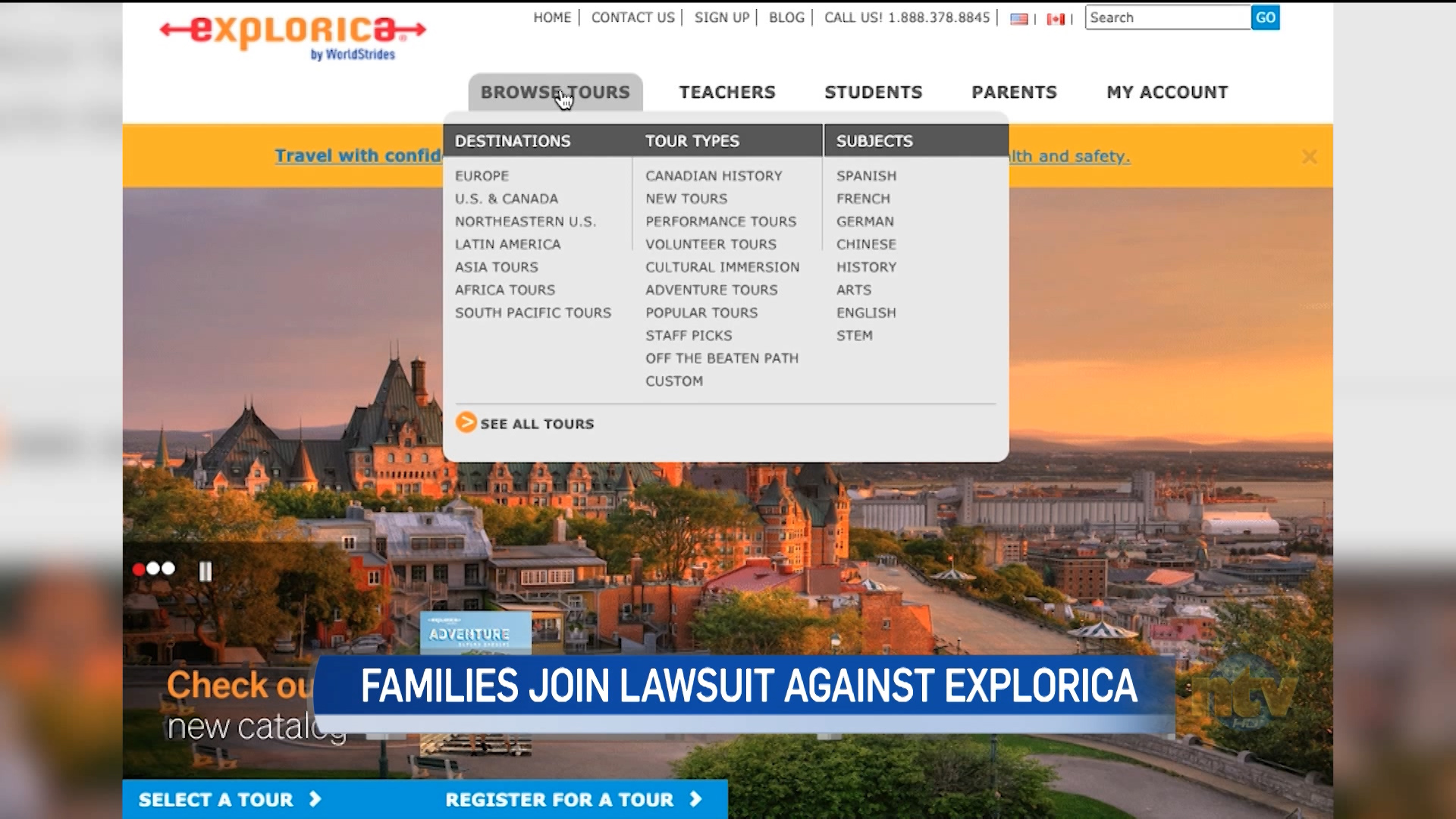Open the HOME link

click(x=552, y=17)
